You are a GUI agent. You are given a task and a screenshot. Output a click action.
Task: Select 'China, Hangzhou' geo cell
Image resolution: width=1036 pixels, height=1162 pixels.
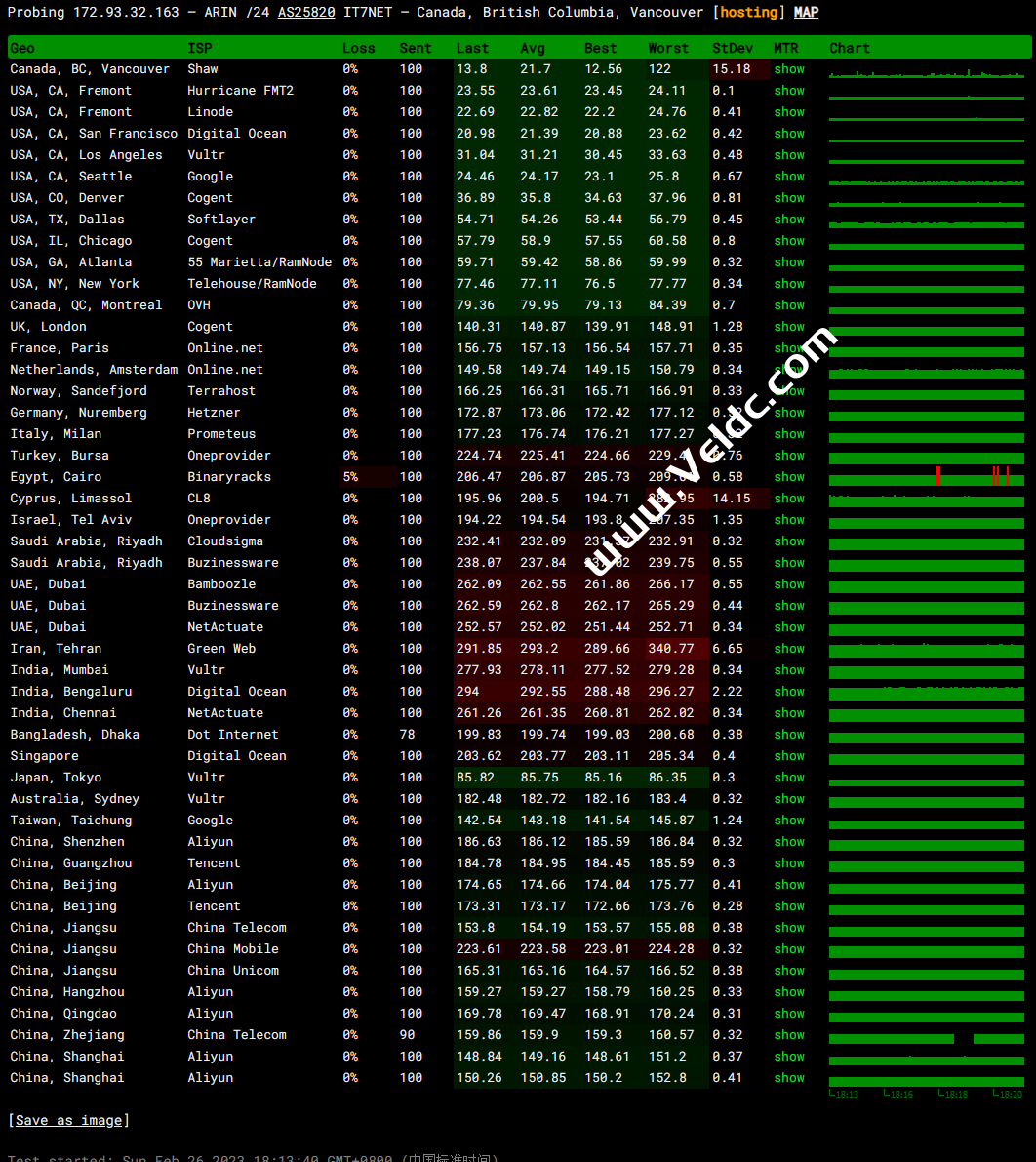66,992
